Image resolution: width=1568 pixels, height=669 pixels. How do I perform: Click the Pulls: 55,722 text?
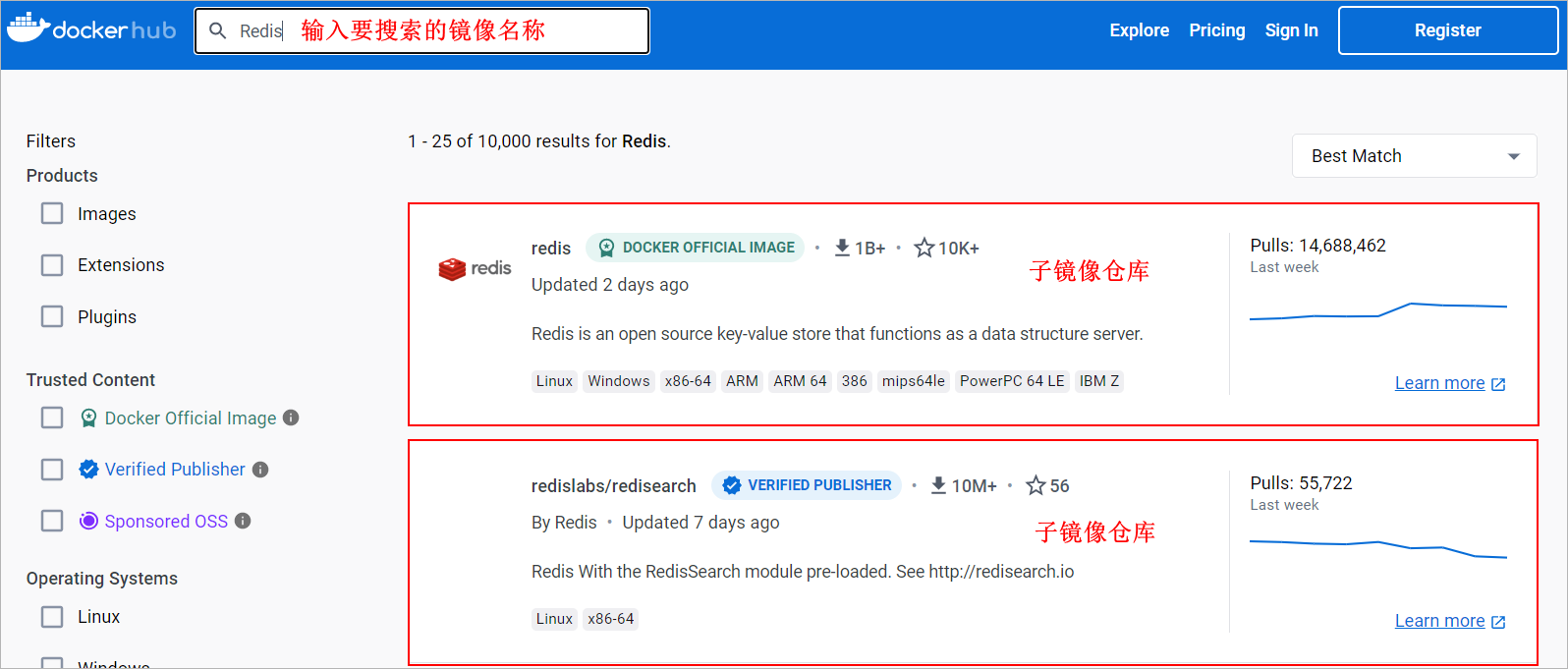(1301, 483)
